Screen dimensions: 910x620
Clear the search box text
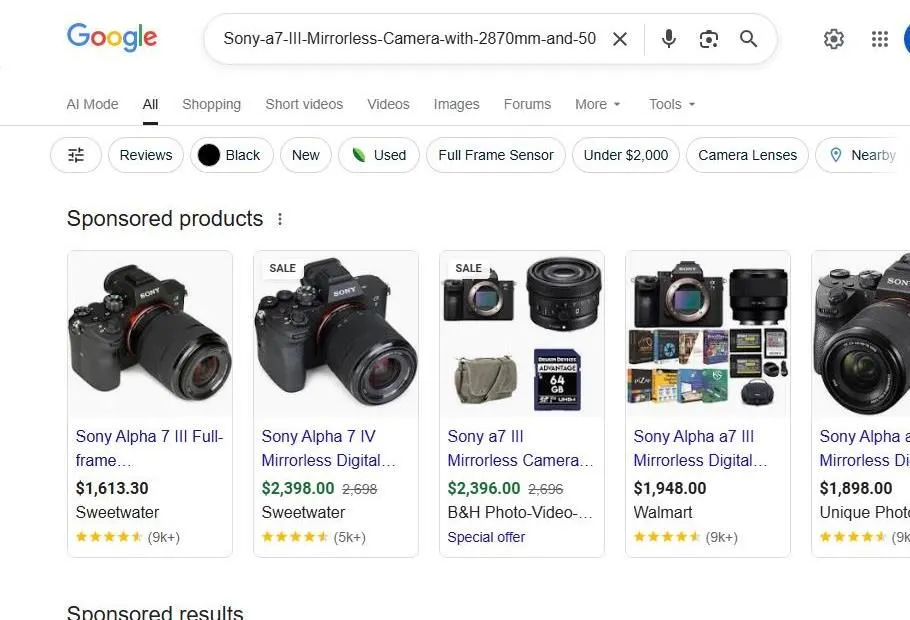(620, 39)
